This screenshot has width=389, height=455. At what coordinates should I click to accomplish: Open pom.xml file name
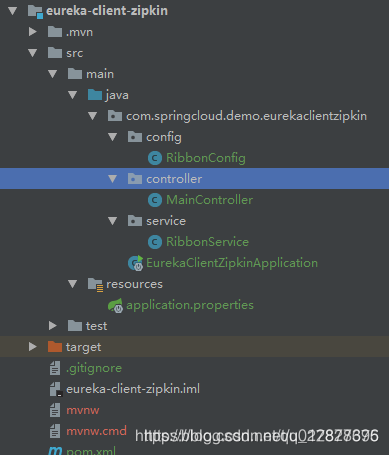[x=91, y=451]
